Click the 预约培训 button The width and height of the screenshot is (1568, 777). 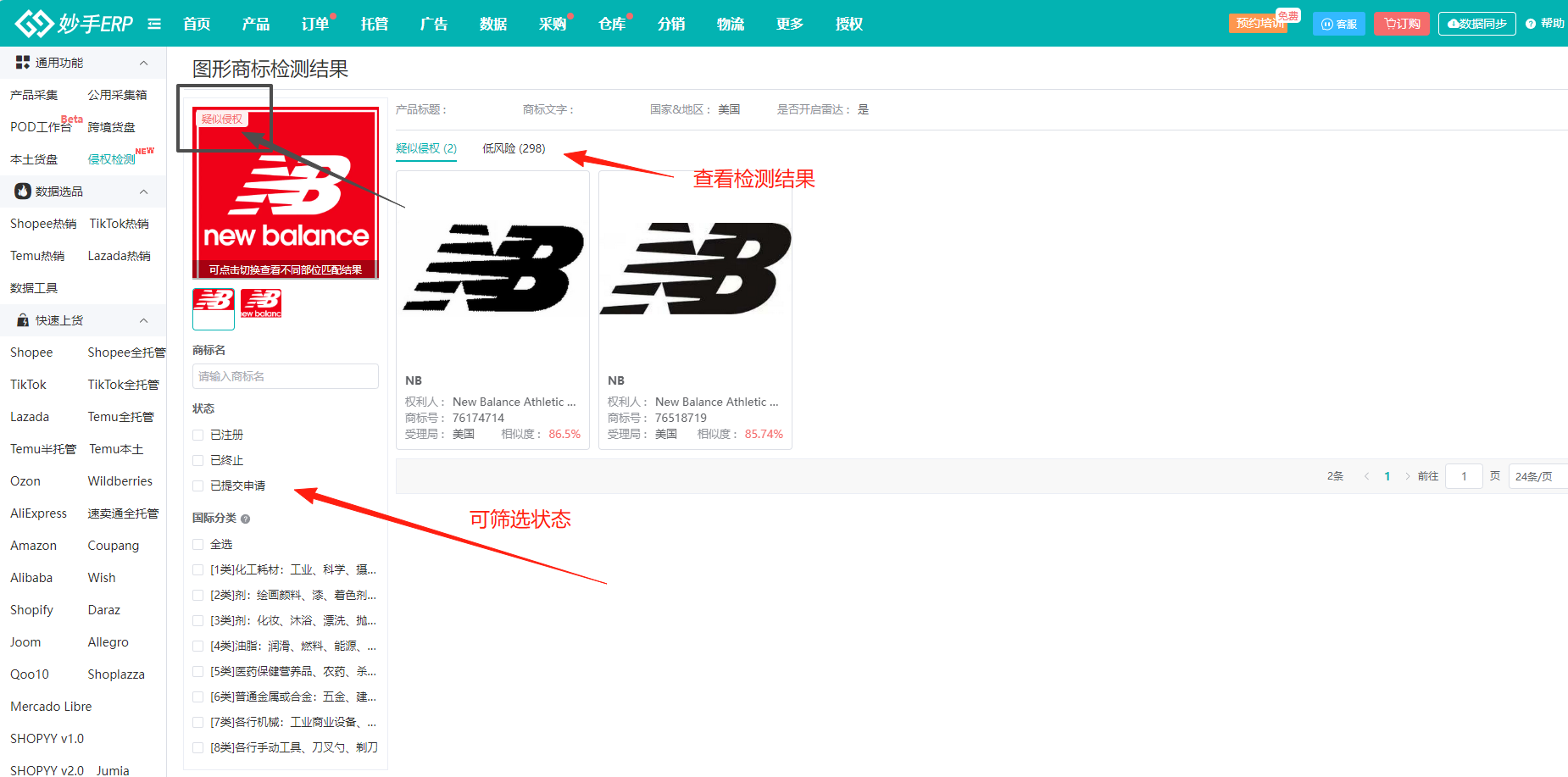1258,23
